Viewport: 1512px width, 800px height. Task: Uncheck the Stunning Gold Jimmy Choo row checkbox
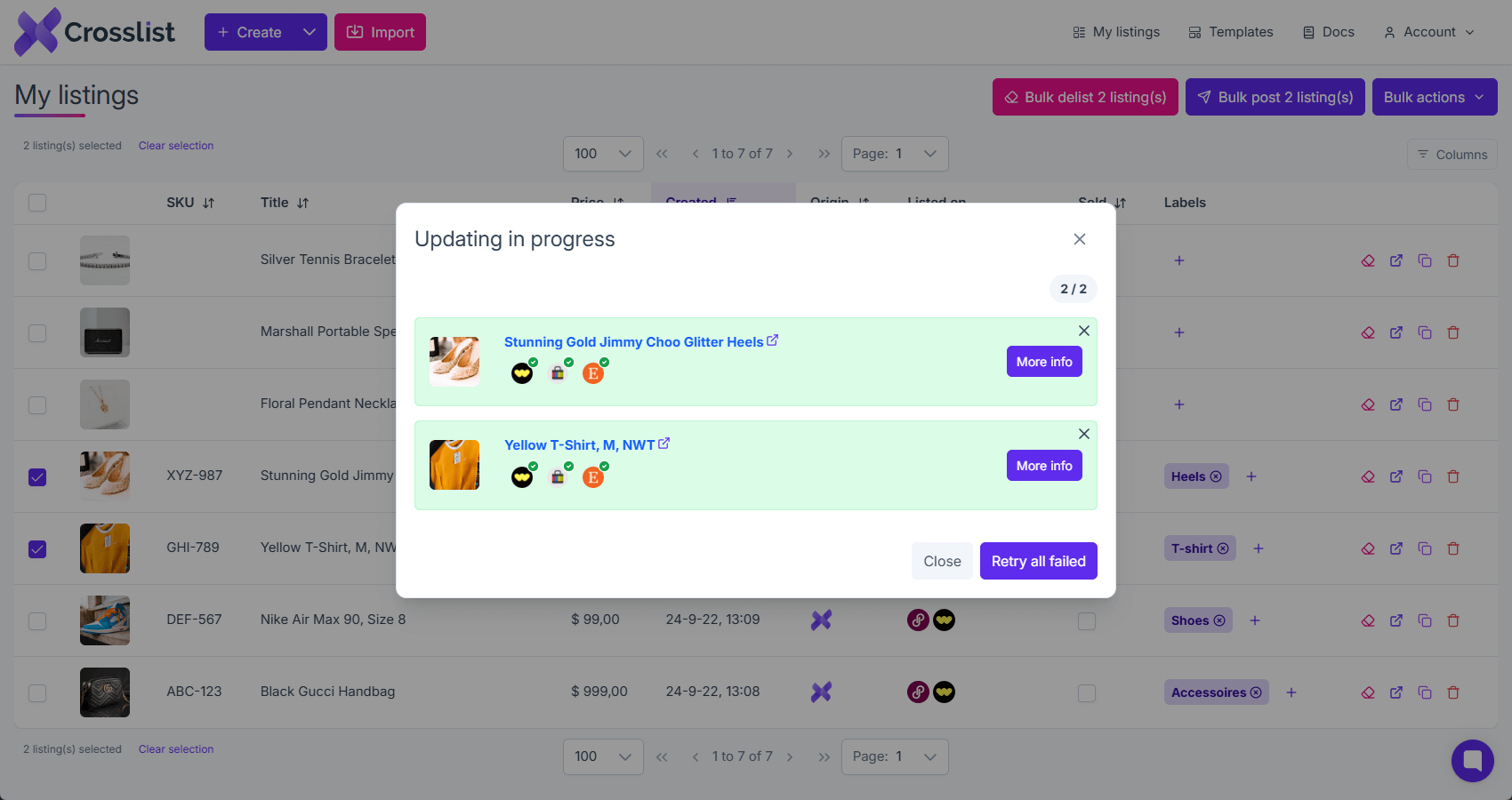coord(37,477)
